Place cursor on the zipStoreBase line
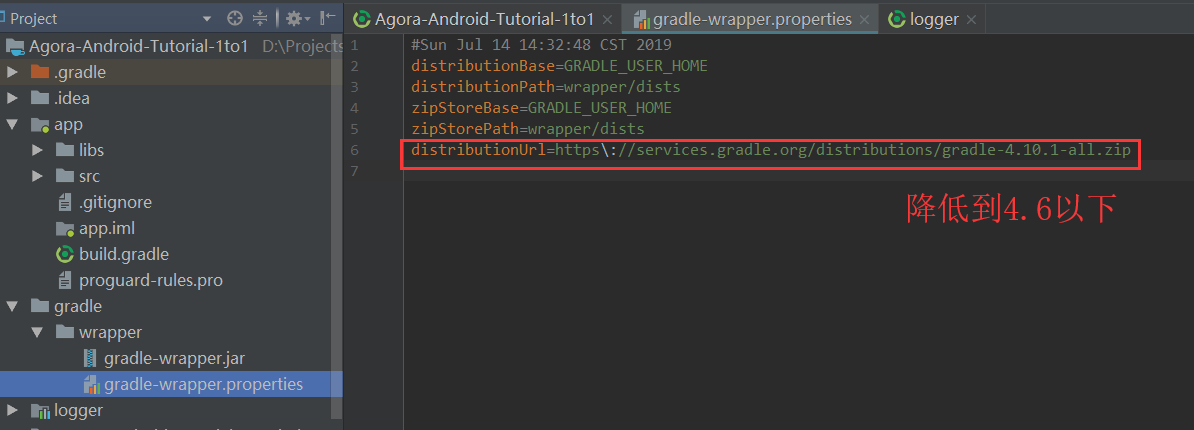The image size is (1194, 430). click(x=541, y=108)
